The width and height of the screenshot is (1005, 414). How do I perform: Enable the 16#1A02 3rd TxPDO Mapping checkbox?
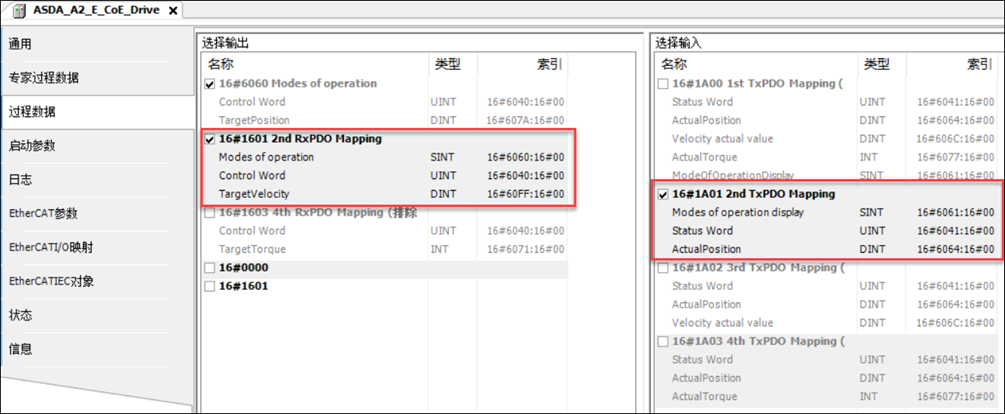click(663, 268)
